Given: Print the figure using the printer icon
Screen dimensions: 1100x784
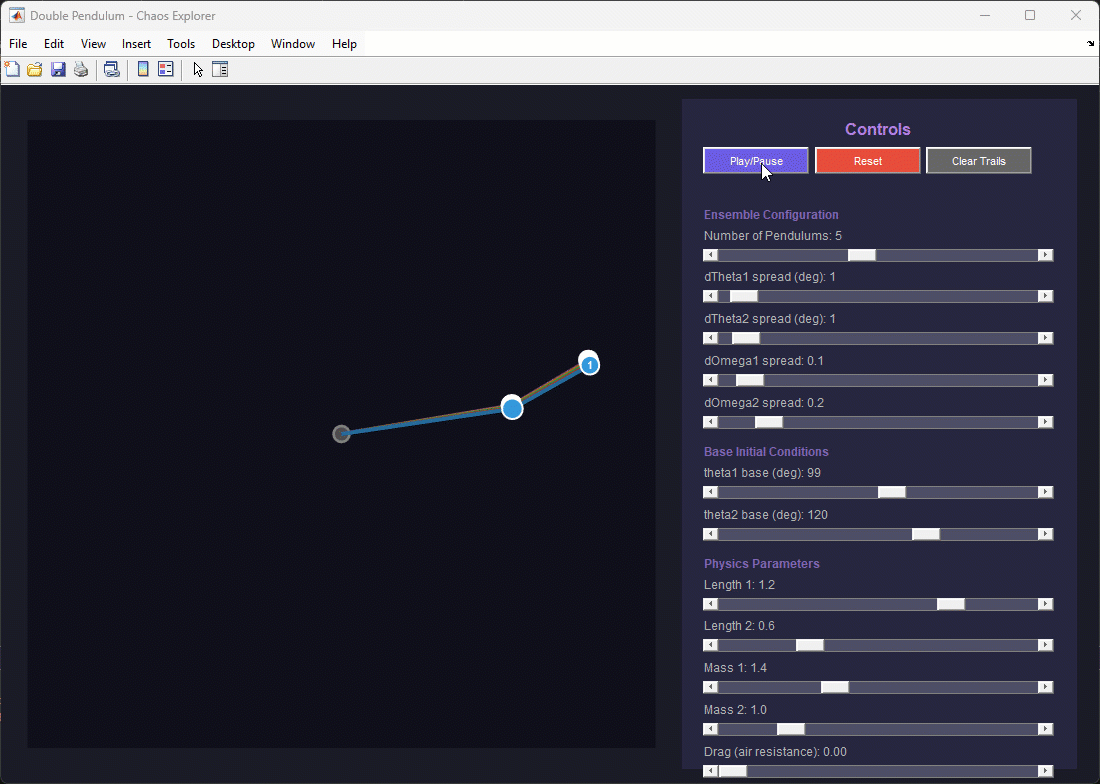Looking at the screenshot, I should pyautogui.click(x=80, y=69).
